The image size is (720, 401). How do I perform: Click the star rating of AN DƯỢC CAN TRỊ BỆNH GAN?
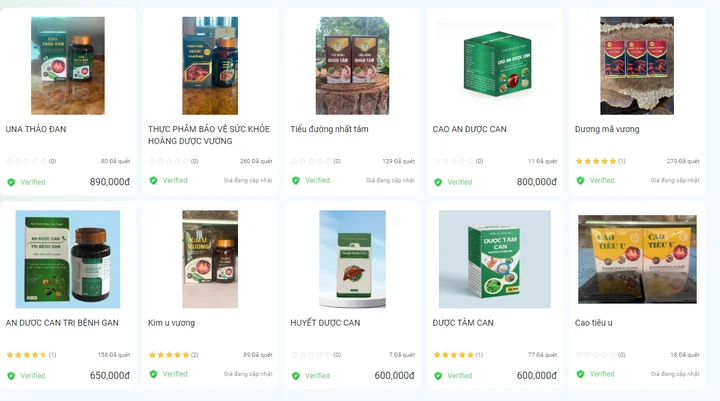(27, 355)
